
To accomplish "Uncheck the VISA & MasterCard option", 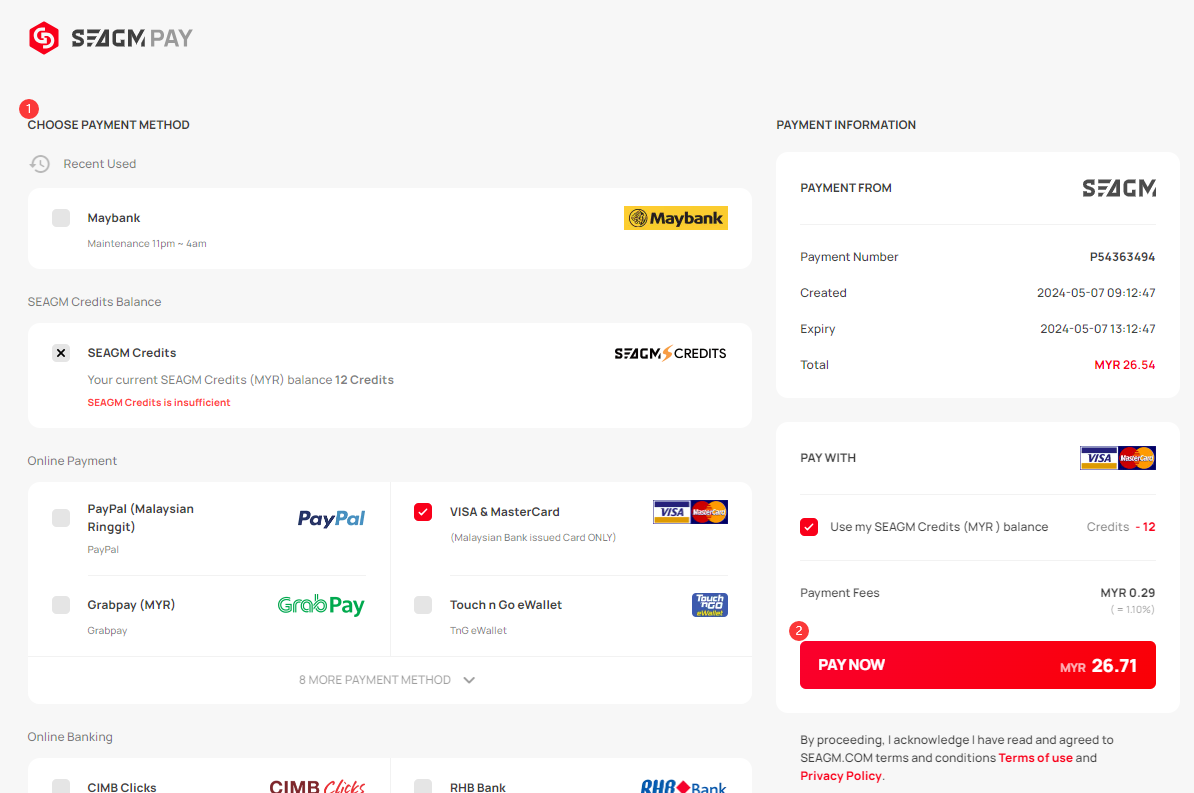I will click(x=423, y=512).
